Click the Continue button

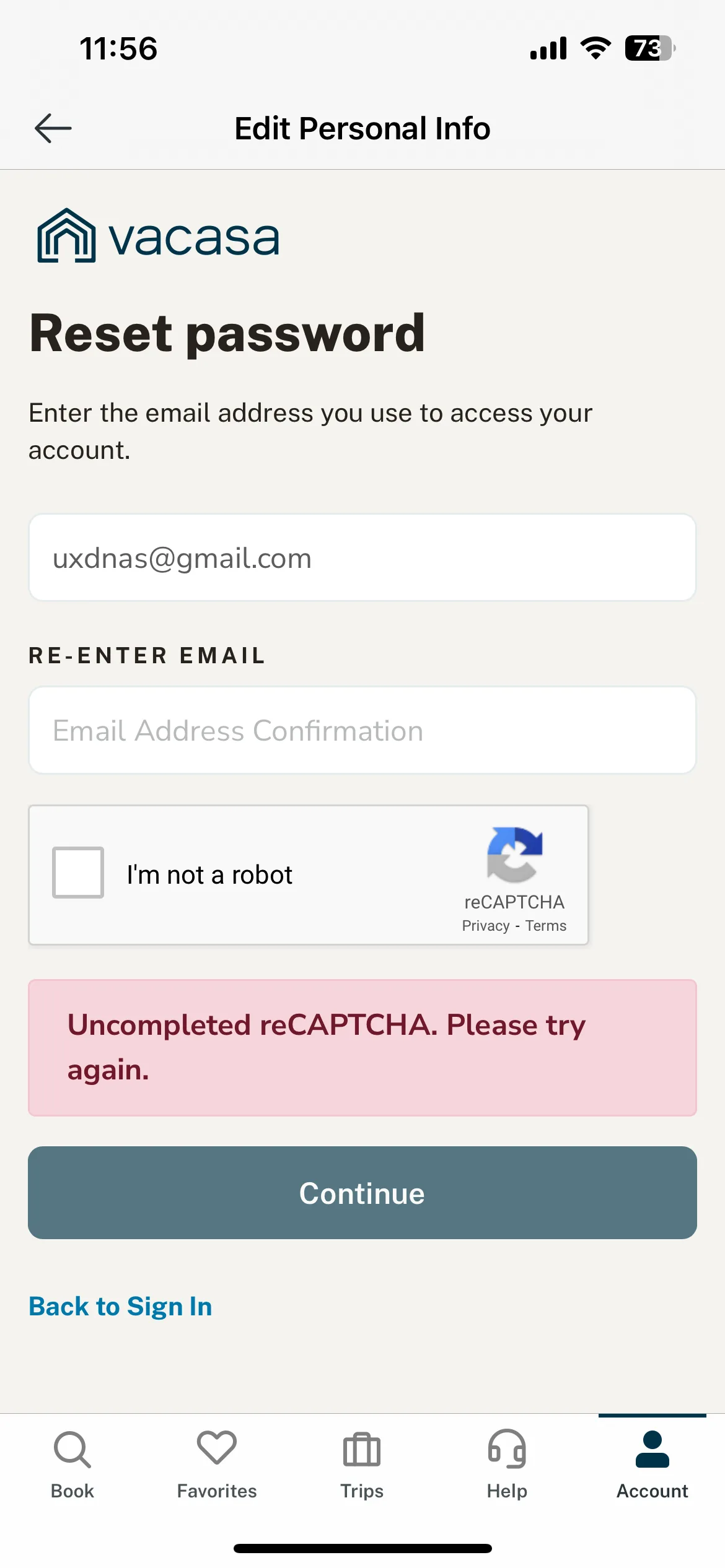click(362, 1193)
